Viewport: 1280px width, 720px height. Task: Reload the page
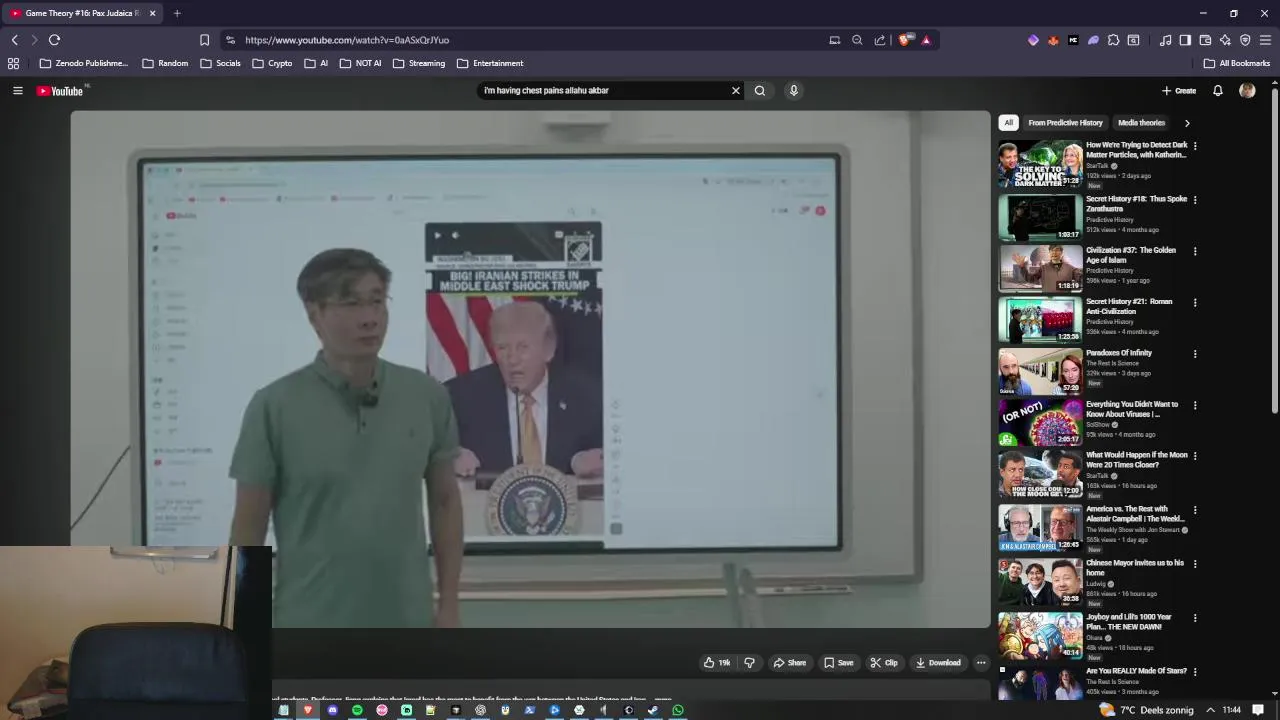(x=54, y=40)
